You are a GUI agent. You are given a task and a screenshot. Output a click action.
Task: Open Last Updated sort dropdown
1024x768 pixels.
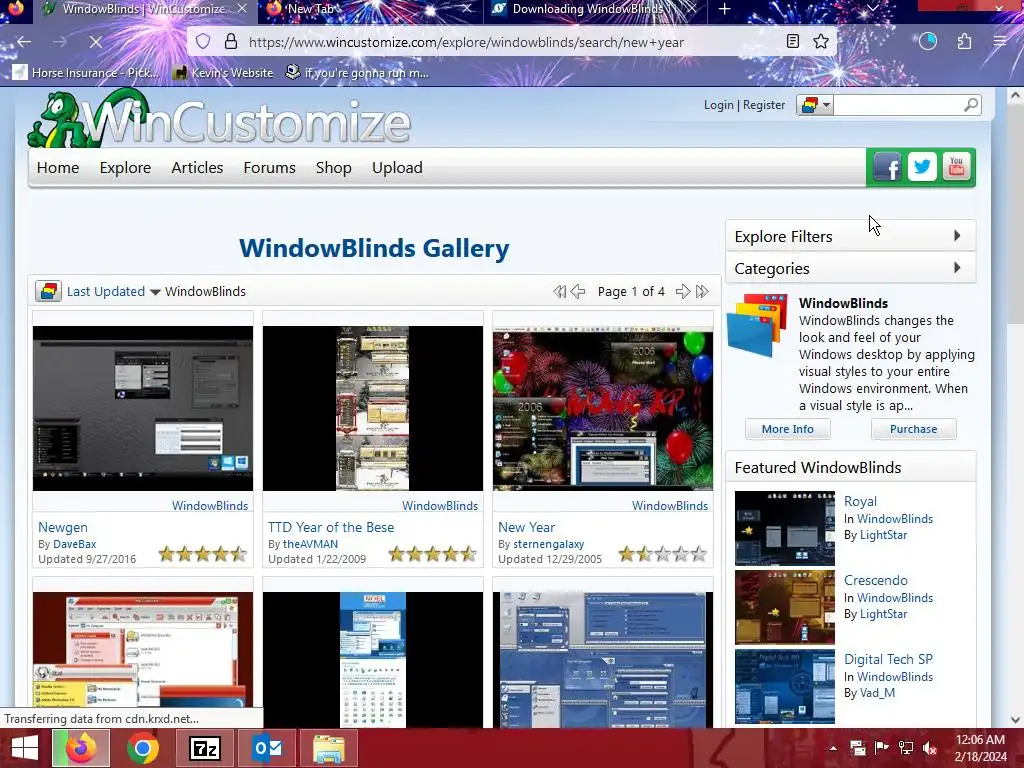[114, 291]
